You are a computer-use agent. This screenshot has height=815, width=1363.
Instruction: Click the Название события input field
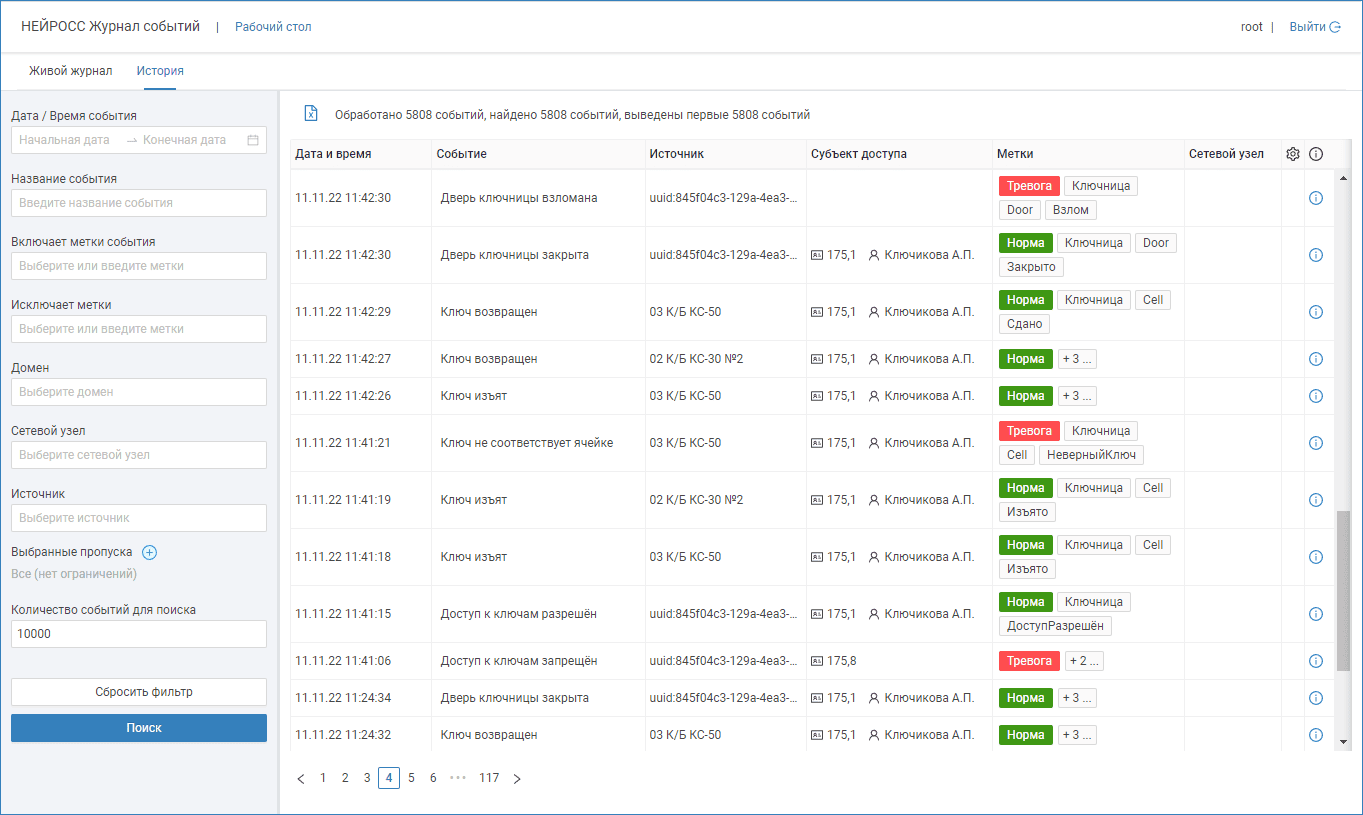pos(139,203)
